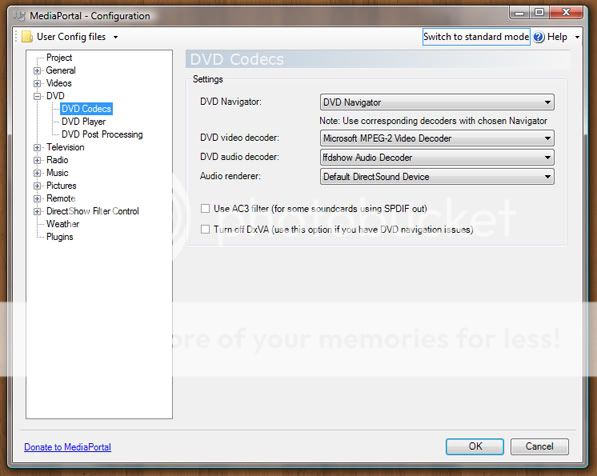Select the Weather tree item
This screenshot has height=476, width=597.
pyautogui.click(x=63, y=224)
